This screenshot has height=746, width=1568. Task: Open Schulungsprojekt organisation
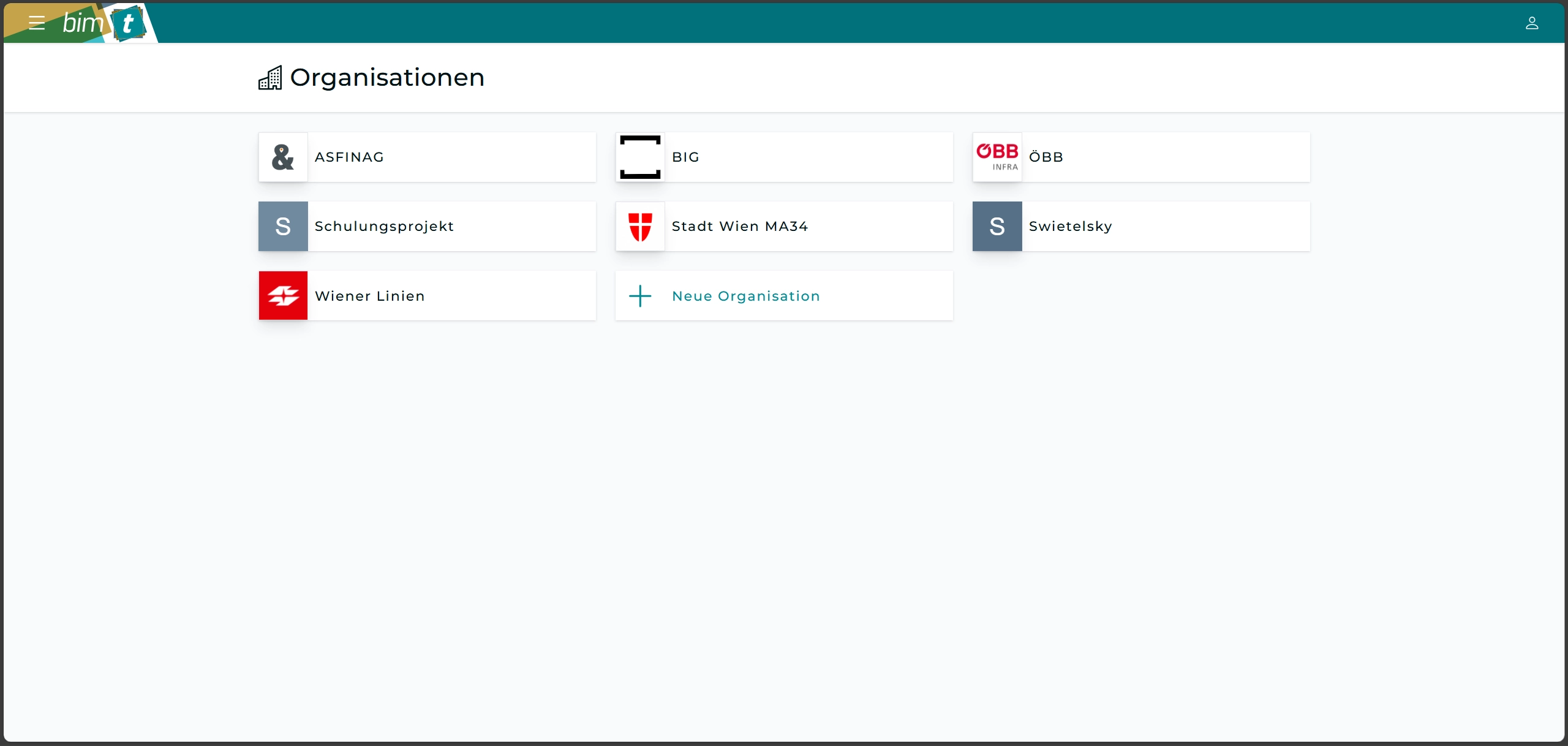(x=384, y=227)
